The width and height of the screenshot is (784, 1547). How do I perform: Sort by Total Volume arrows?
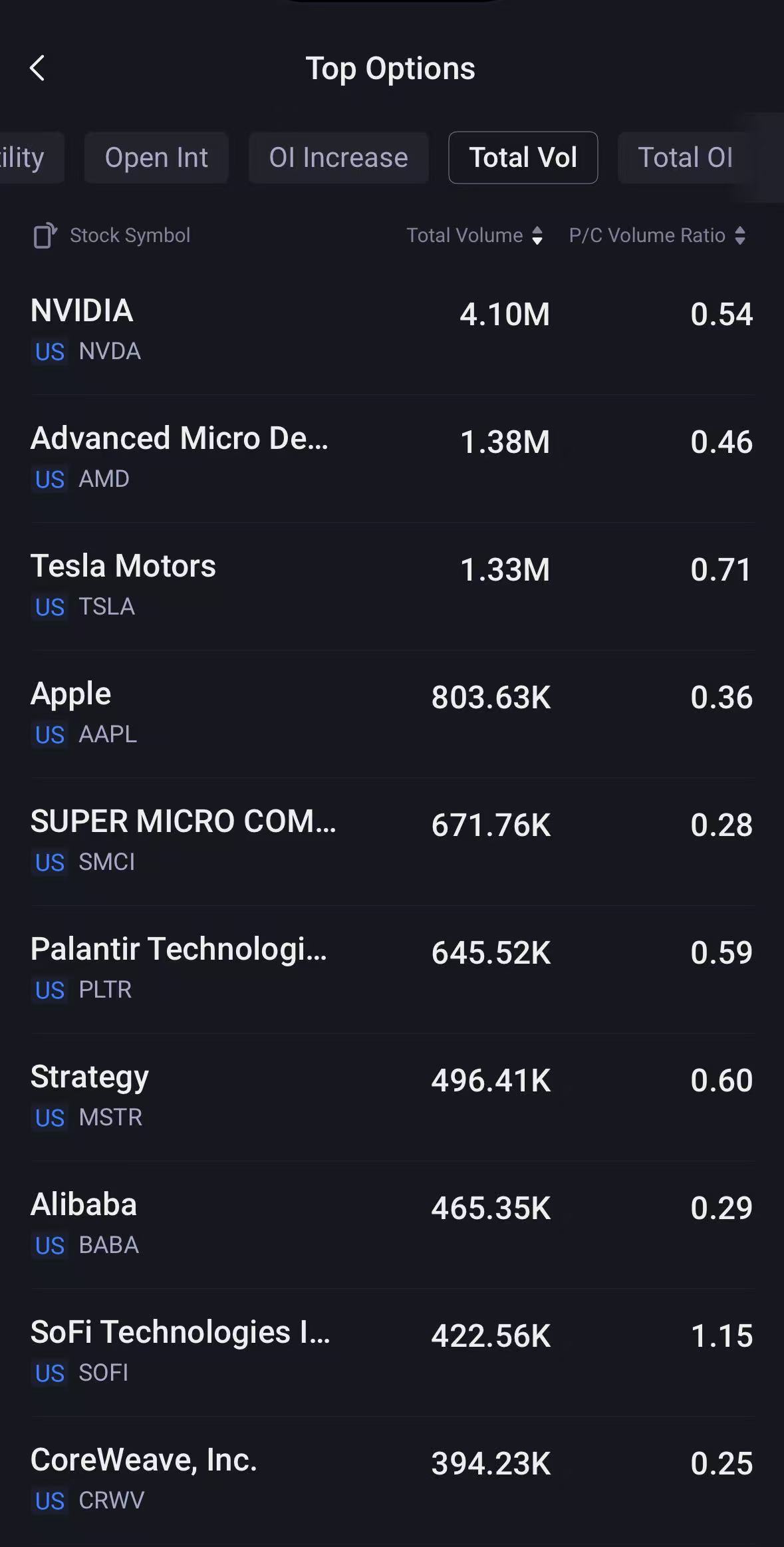pos(537,235)
